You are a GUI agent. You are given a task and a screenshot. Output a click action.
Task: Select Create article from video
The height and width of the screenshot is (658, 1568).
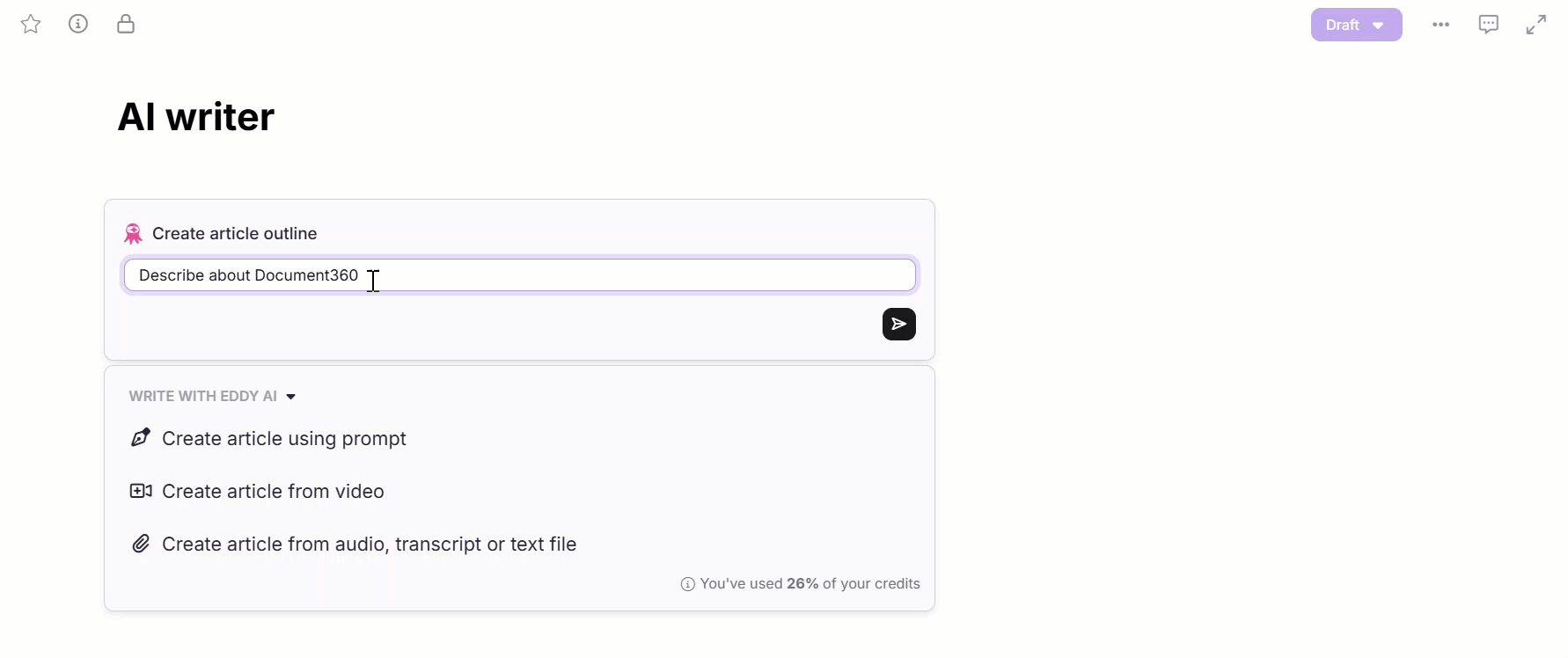[273, 491]
